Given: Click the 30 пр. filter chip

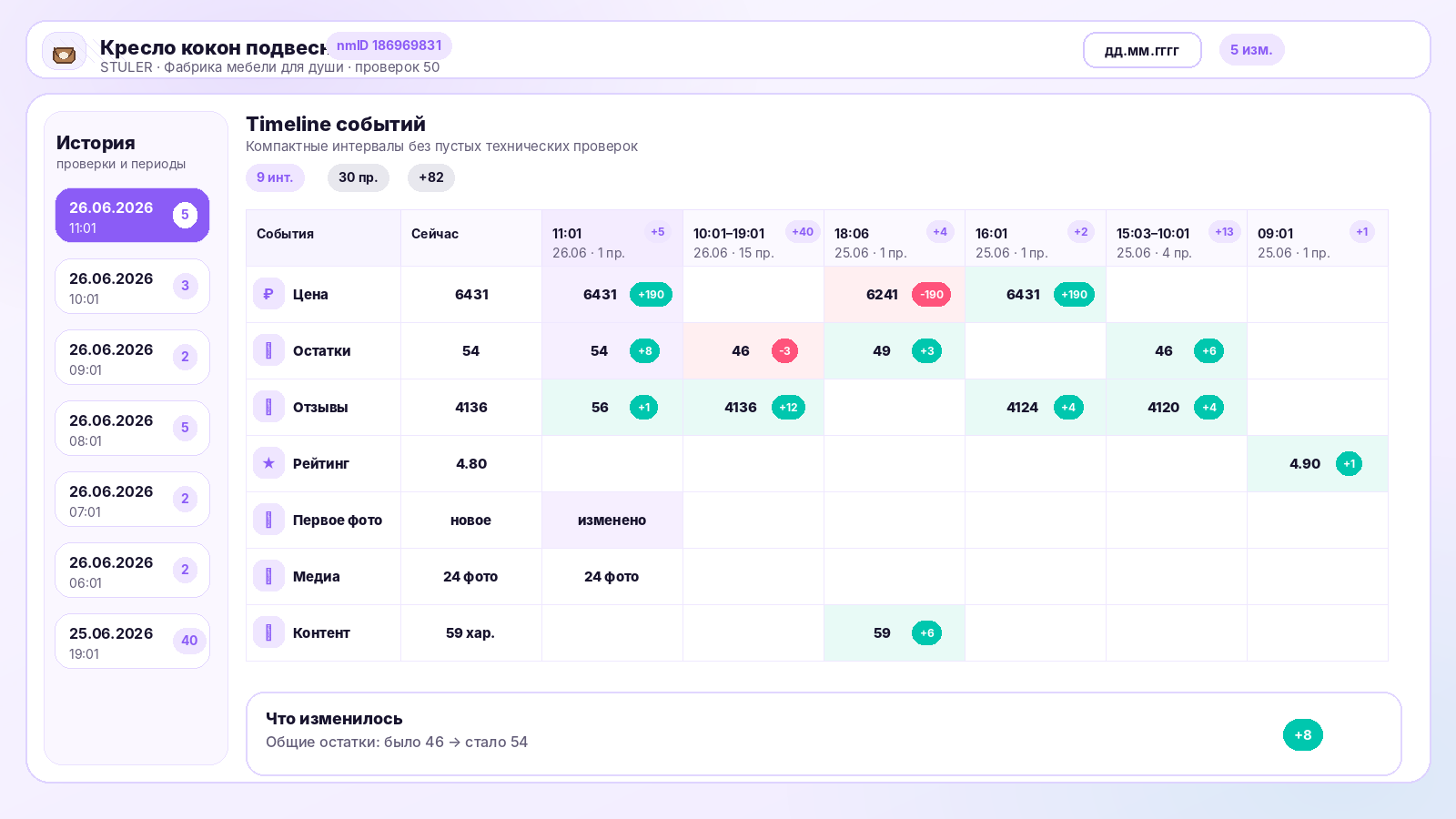Looking at the screenshot, I should point(359,177).
